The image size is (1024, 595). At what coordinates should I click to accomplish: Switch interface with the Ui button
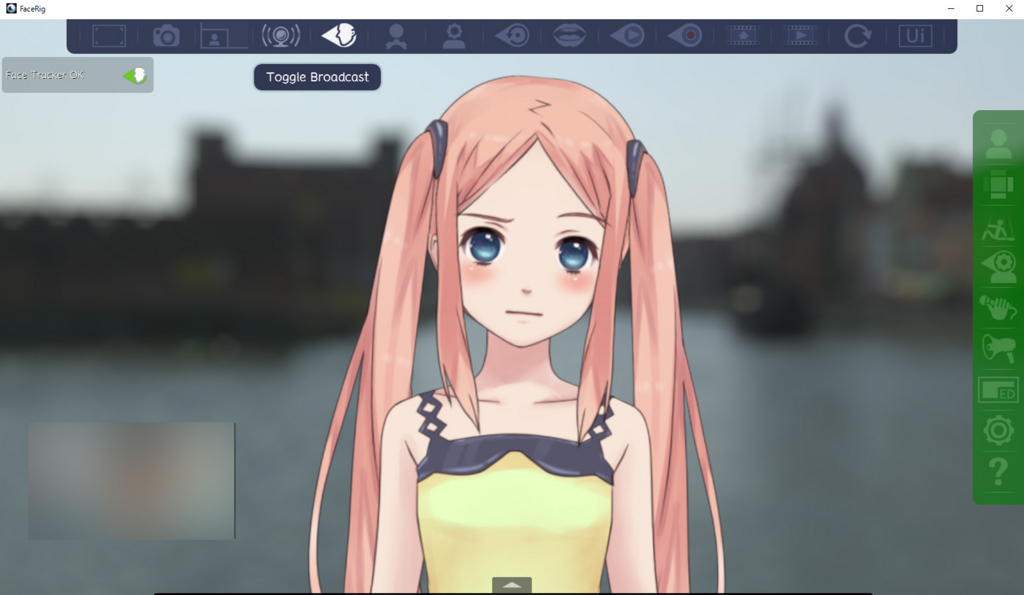(x=914, y=36)
